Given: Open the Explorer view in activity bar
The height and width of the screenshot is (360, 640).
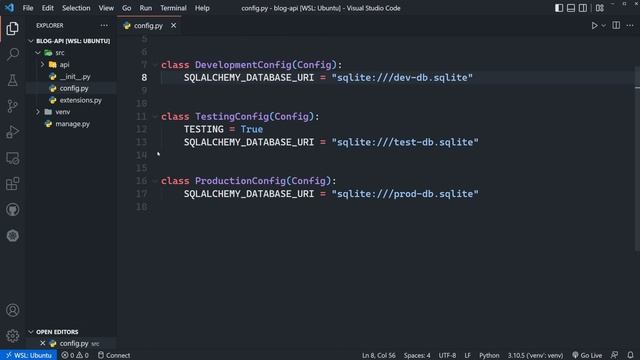Looking at the screenshot, I should coord(13,29).
